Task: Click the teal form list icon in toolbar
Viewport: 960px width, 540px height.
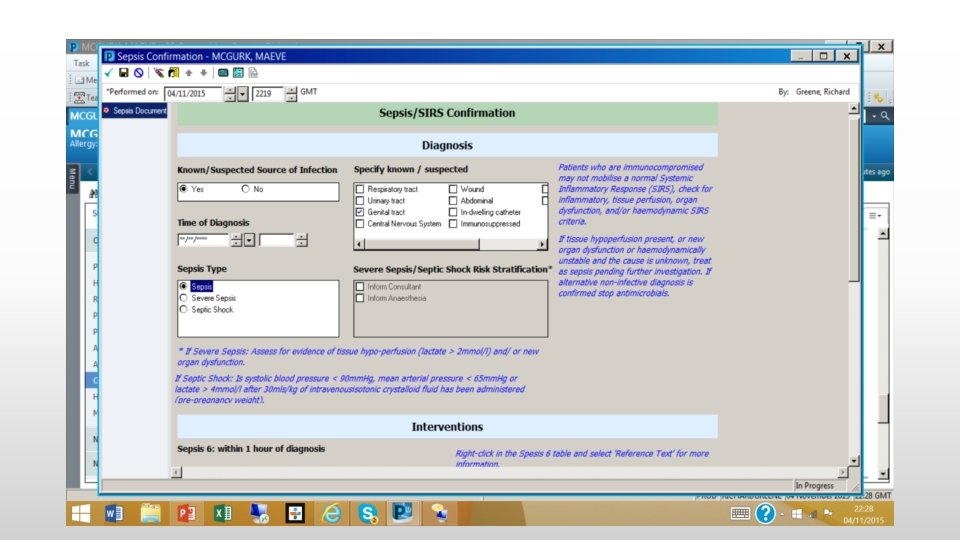Action: [x=238, y=73]
